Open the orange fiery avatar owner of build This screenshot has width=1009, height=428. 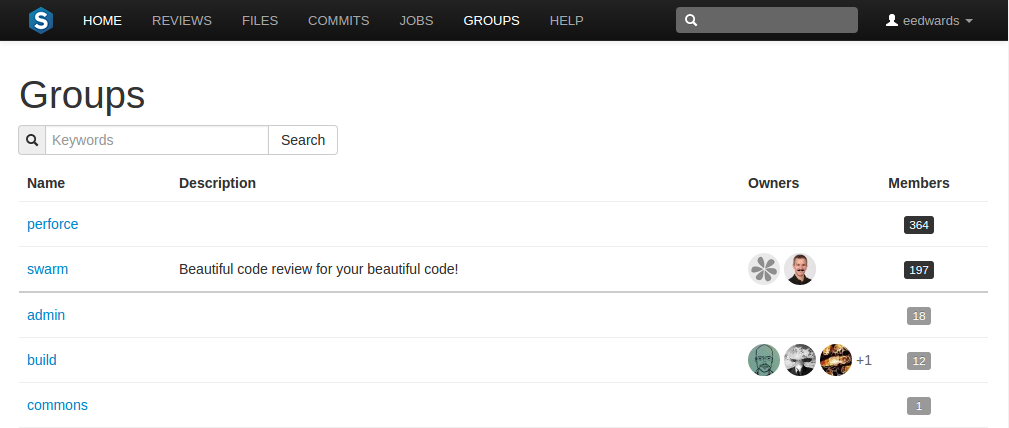836,360
